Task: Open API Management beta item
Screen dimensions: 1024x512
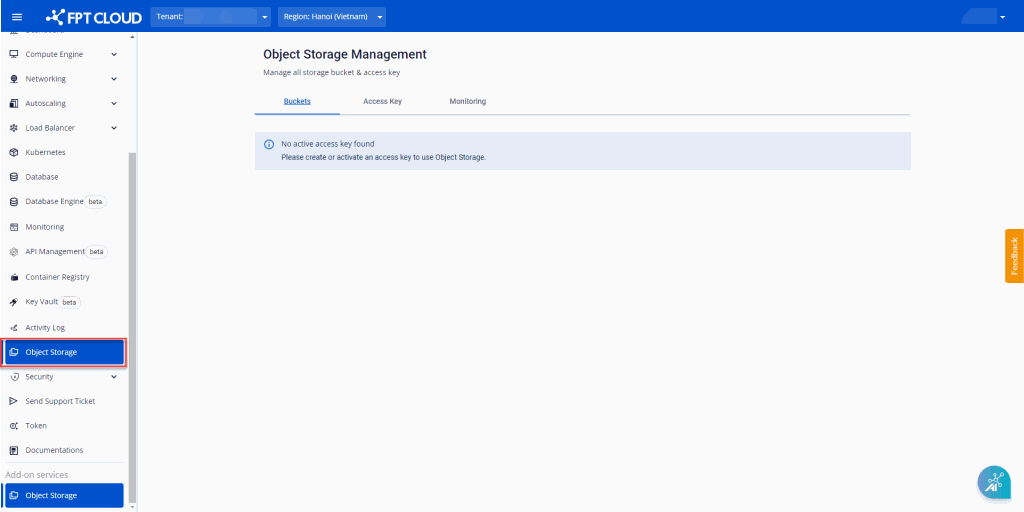Action: [64, 251]
